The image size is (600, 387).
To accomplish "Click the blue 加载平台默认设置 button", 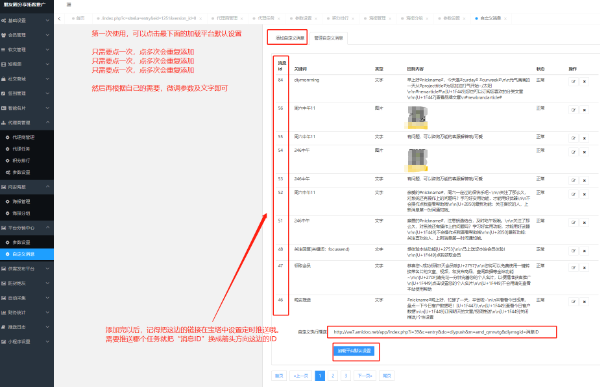I will point(354,351).
